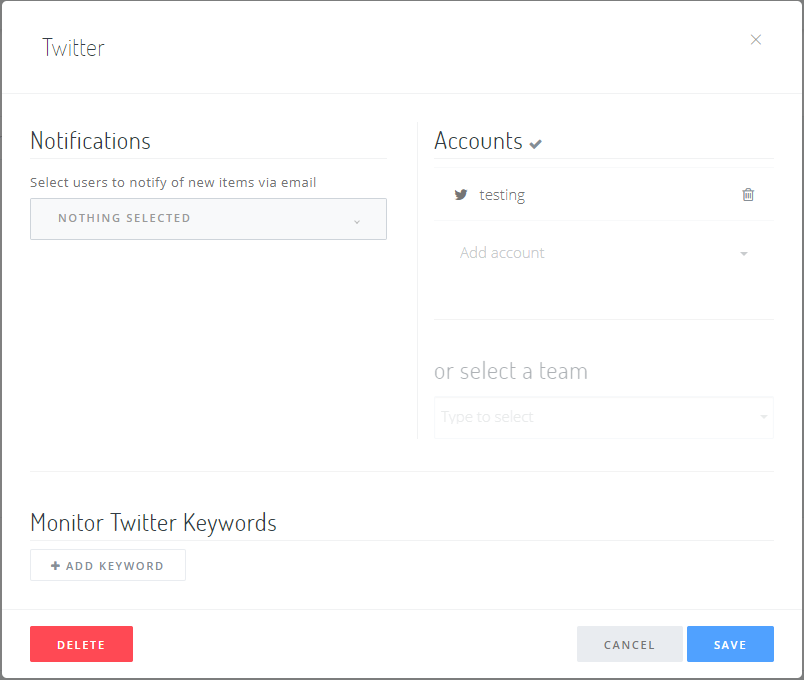
Task: Click the 'Select users to notify' label text
Action: [173, 183]
